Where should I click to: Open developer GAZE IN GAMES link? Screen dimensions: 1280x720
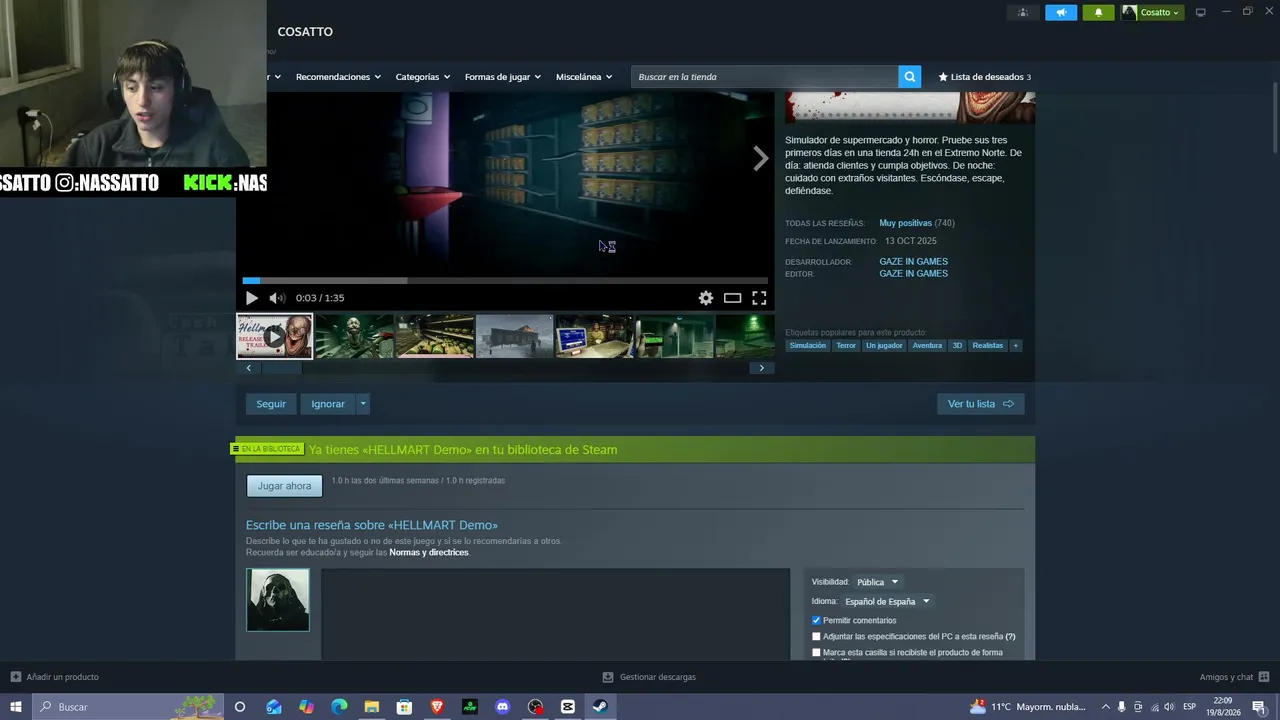pos(913,262)
